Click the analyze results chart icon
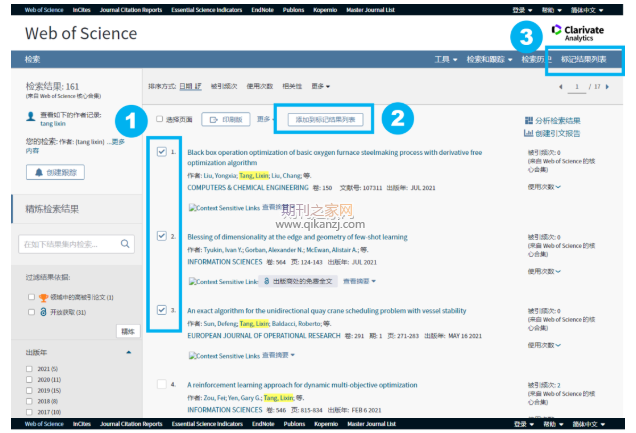The image size is (636, 433). click(x=529, y=120)
